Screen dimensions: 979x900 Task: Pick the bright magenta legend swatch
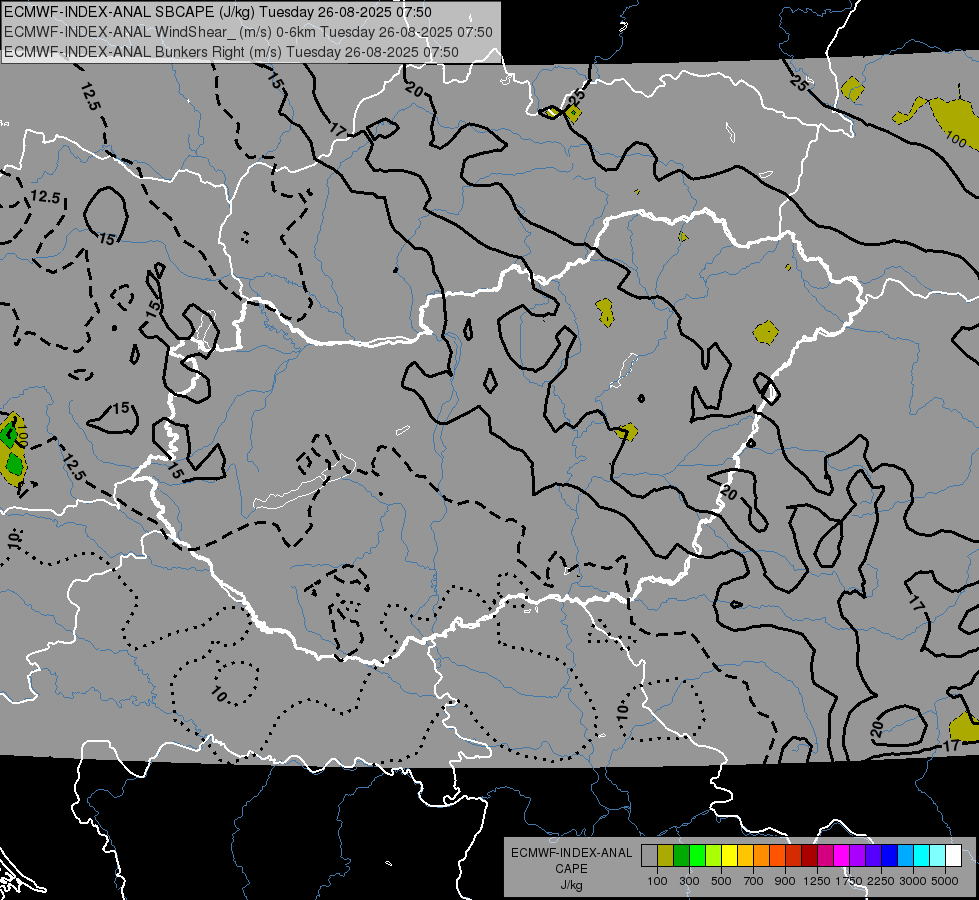coord(842,855)
